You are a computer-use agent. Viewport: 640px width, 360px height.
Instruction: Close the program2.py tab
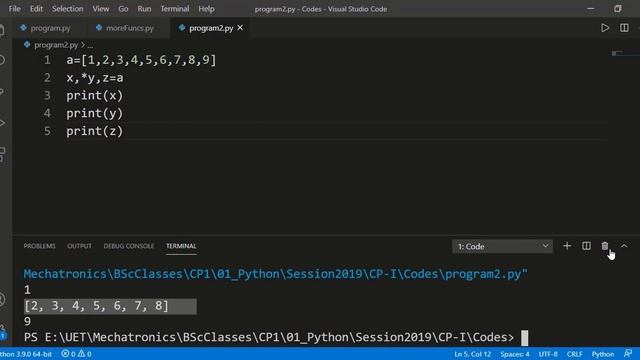pos(240,28)
